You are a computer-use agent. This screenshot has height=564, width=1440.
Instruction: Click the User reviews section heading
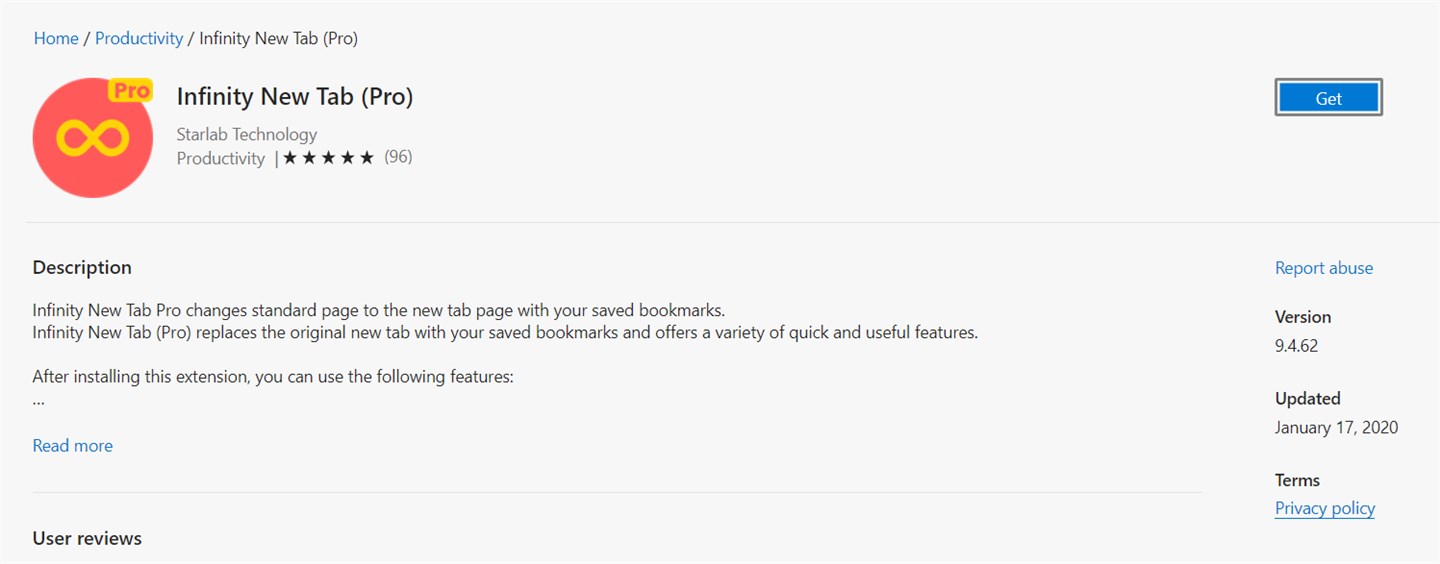(x=87, y=538)
